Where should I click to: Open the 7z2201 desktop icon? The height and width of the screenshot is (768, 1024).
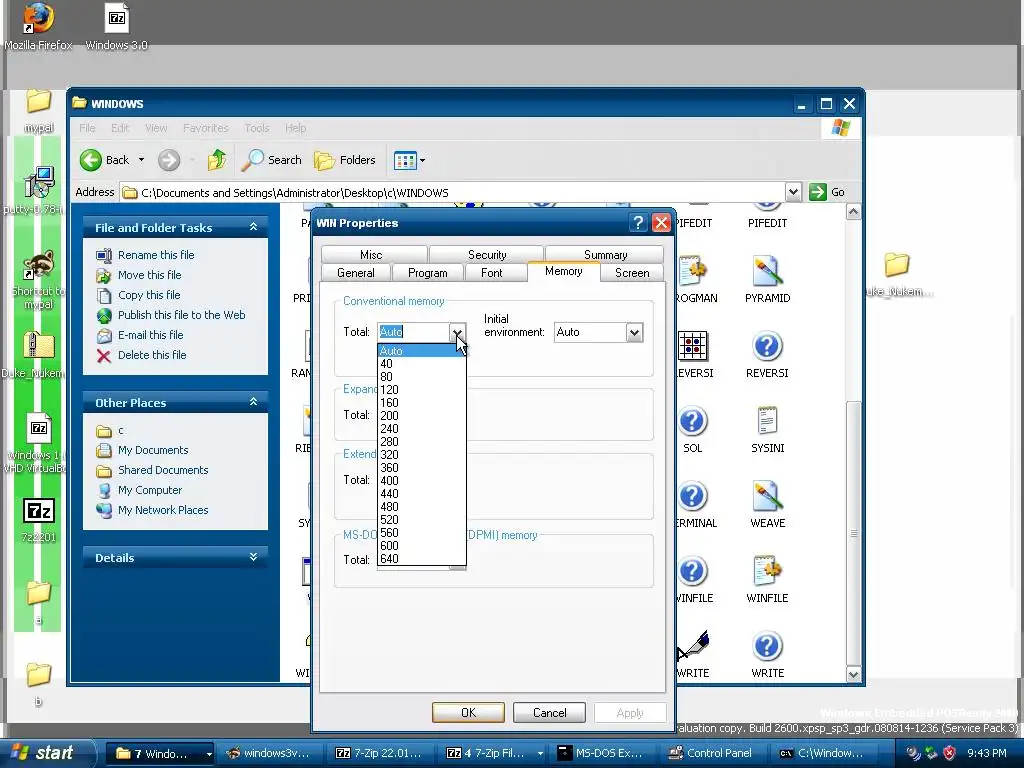pyautogui.click(x=39, y=519)
